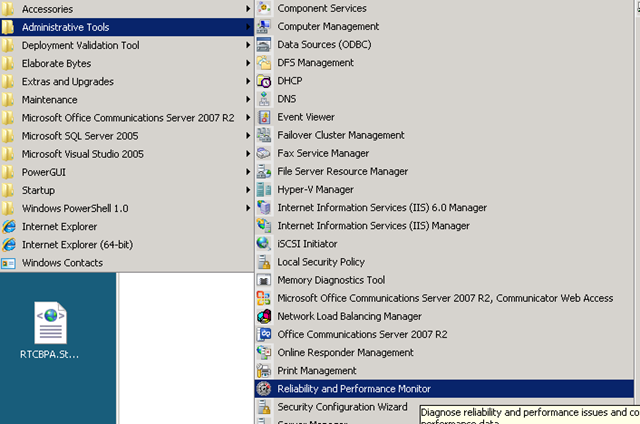Screen dimensions: 640x424
Task: Open Print Management menu entry
Action: 444,371
